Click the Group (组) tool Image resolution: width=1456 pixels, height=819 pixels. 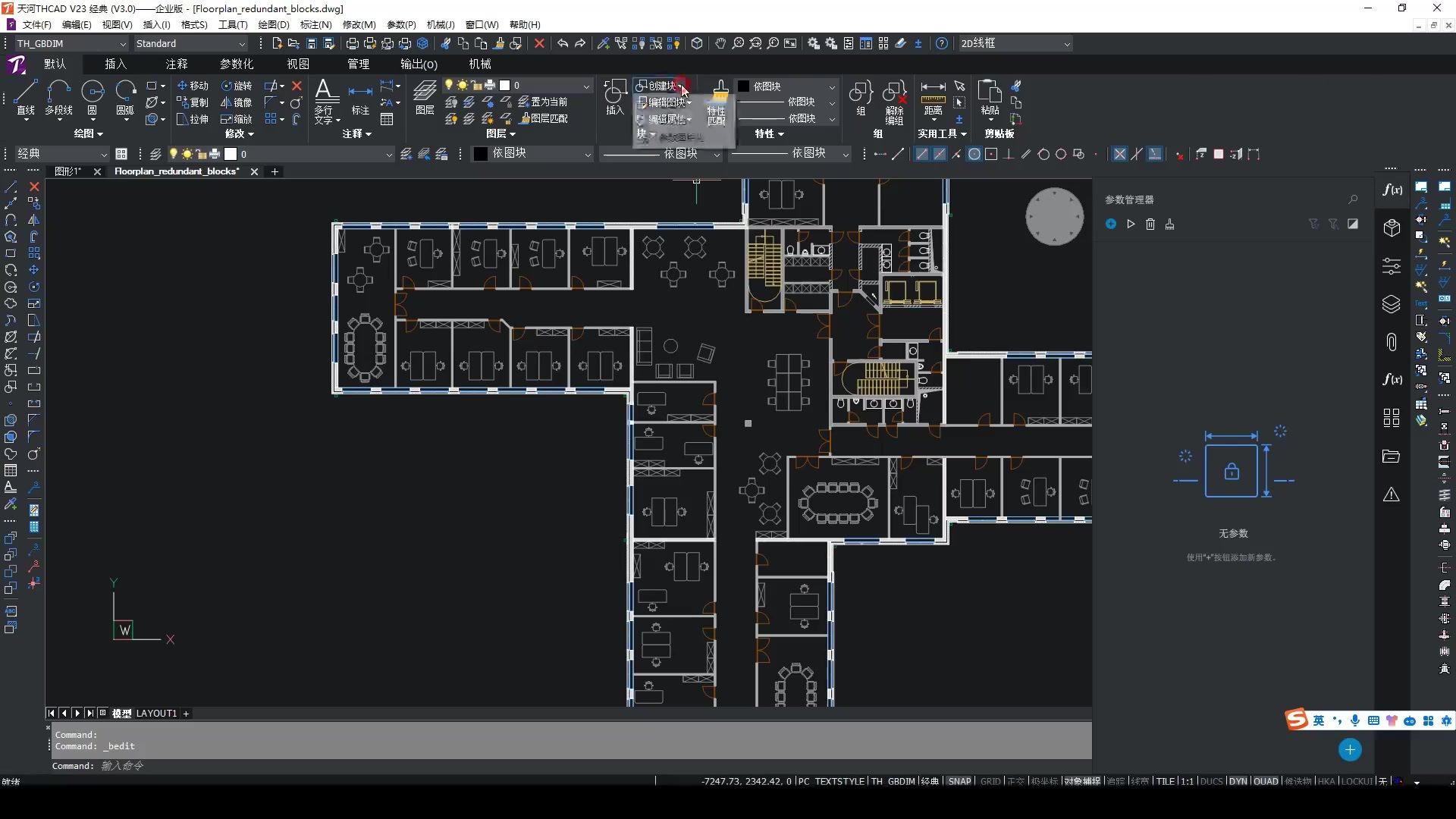861,97
